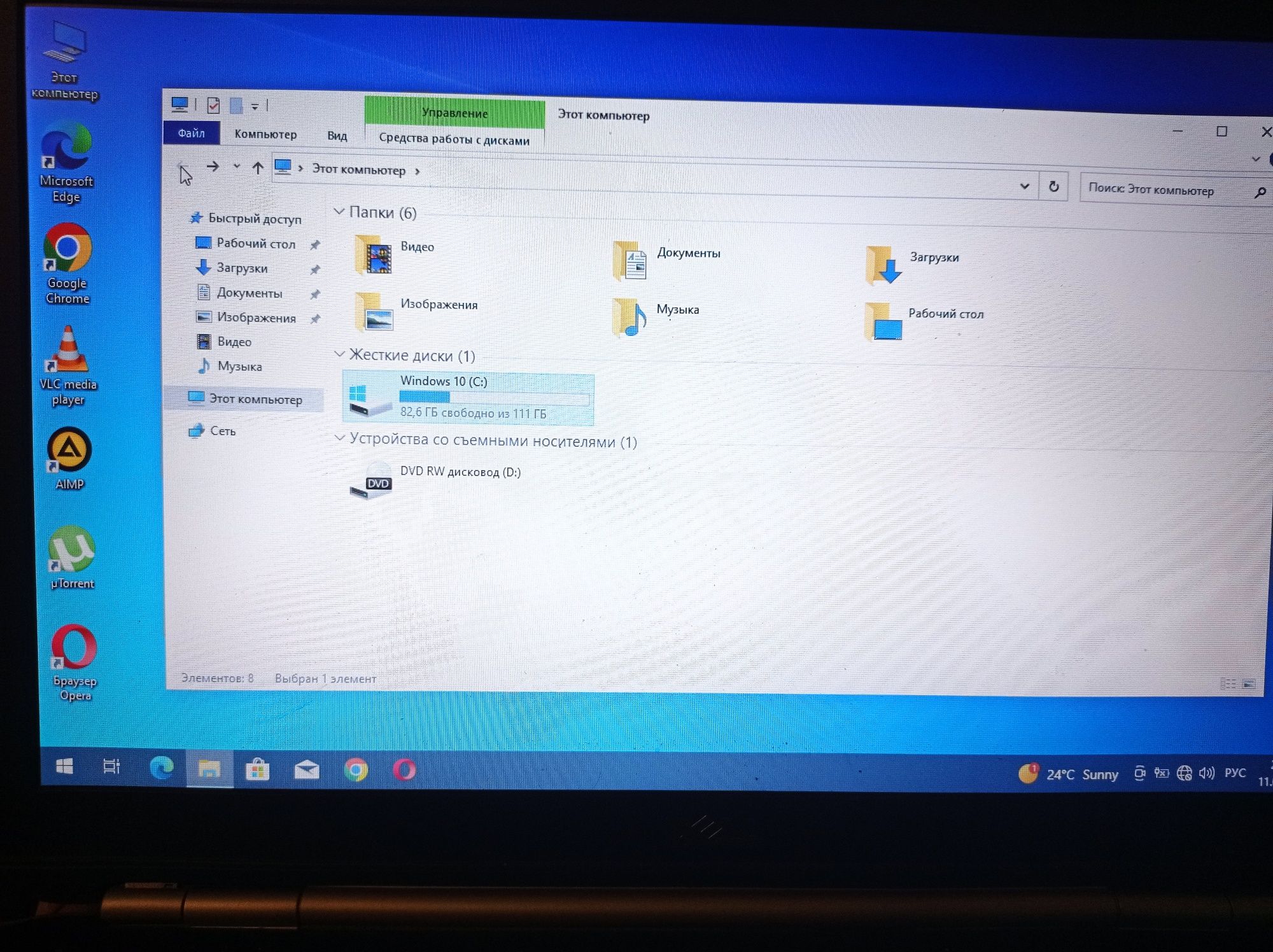
Task: Switch to the Вид ribbon tab
Action: coord(337,136)
